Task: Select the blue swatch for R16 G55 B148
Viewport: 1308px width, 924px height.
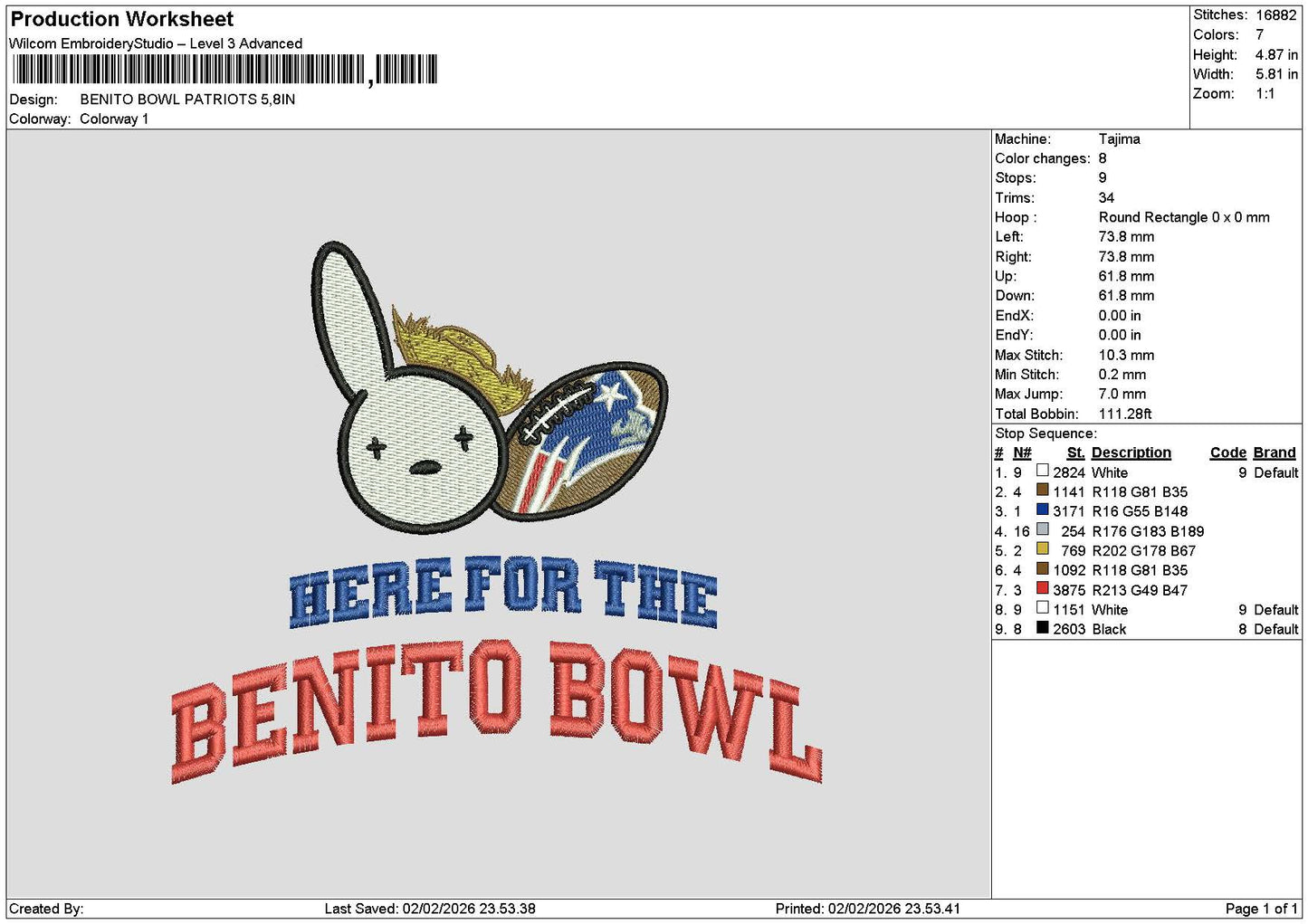Action: [1043, 510]
